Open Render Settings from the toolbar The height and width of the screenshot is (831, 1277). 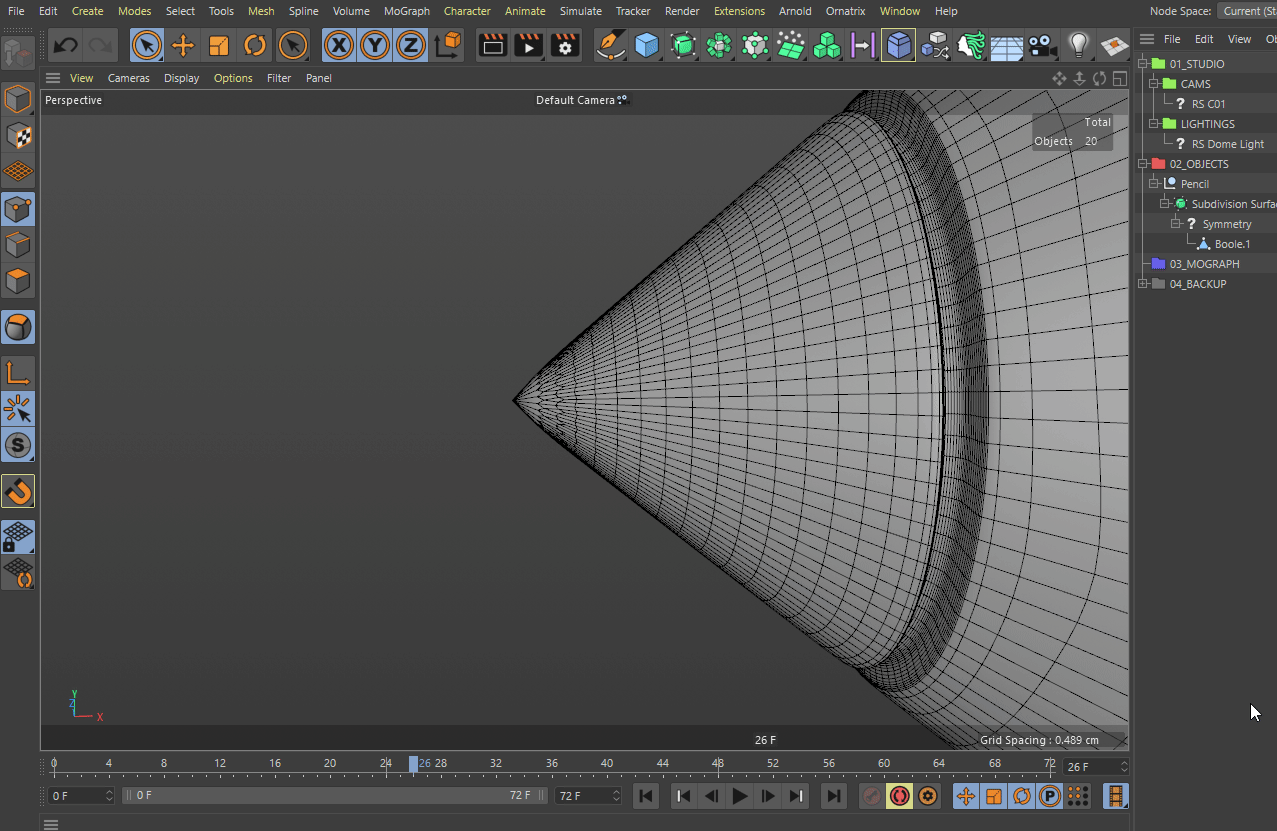(564, 45)
